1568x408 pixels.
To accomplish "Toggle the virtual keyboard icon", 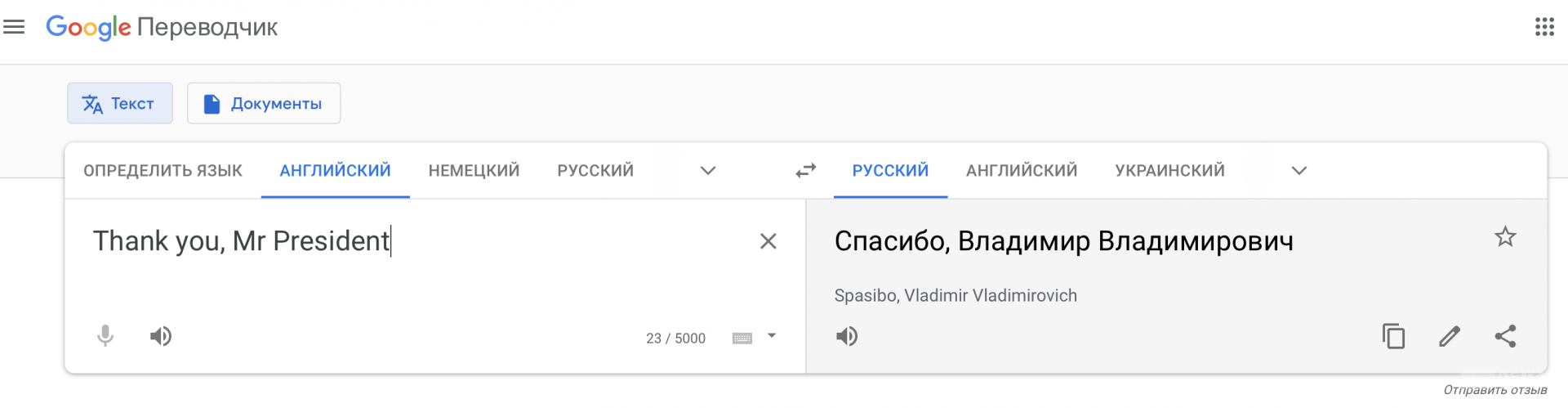I will point(742,339).
